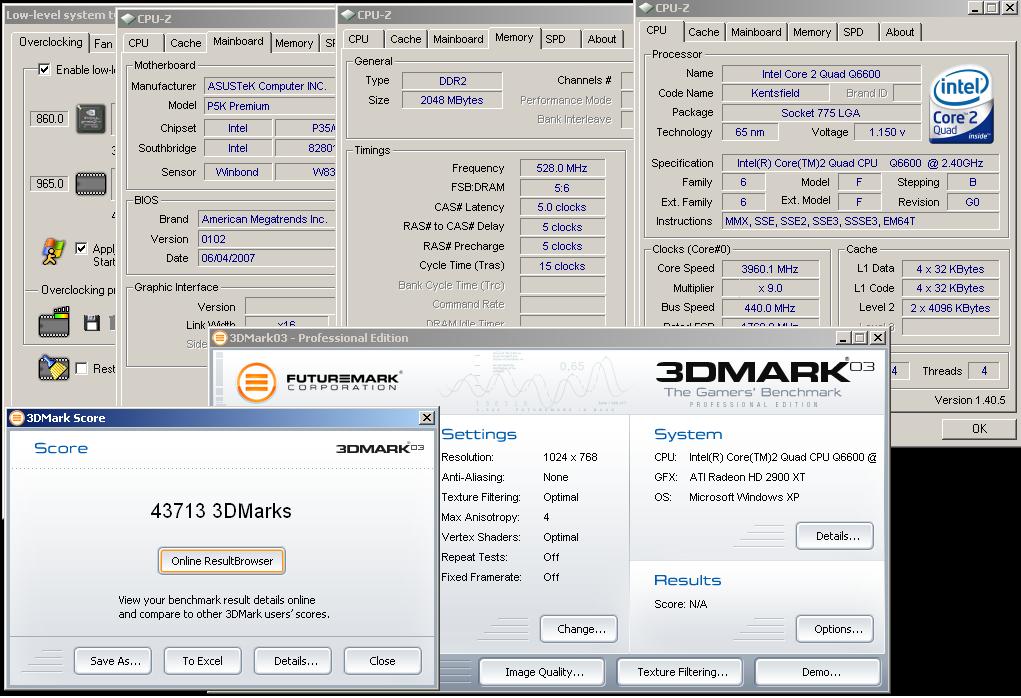Click the Save As... button
Viewport: 1021px width, 698px height.
[x=115, y=661]
